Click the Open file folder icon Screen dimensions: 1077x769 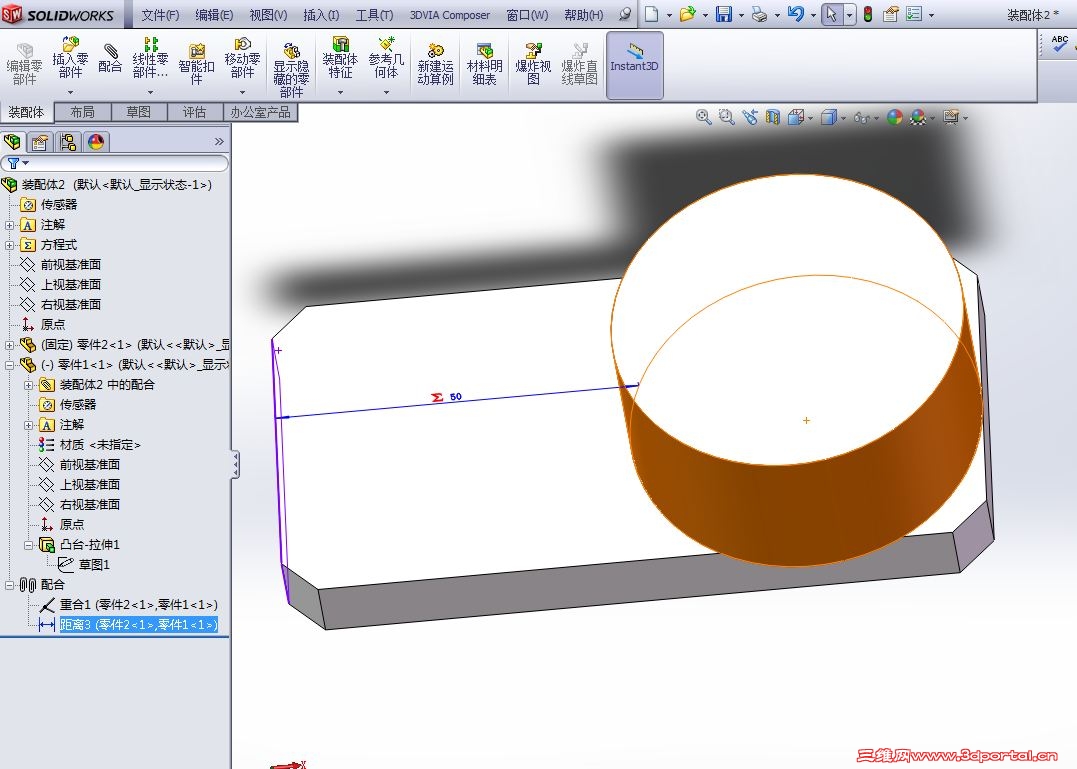point(687,14)
